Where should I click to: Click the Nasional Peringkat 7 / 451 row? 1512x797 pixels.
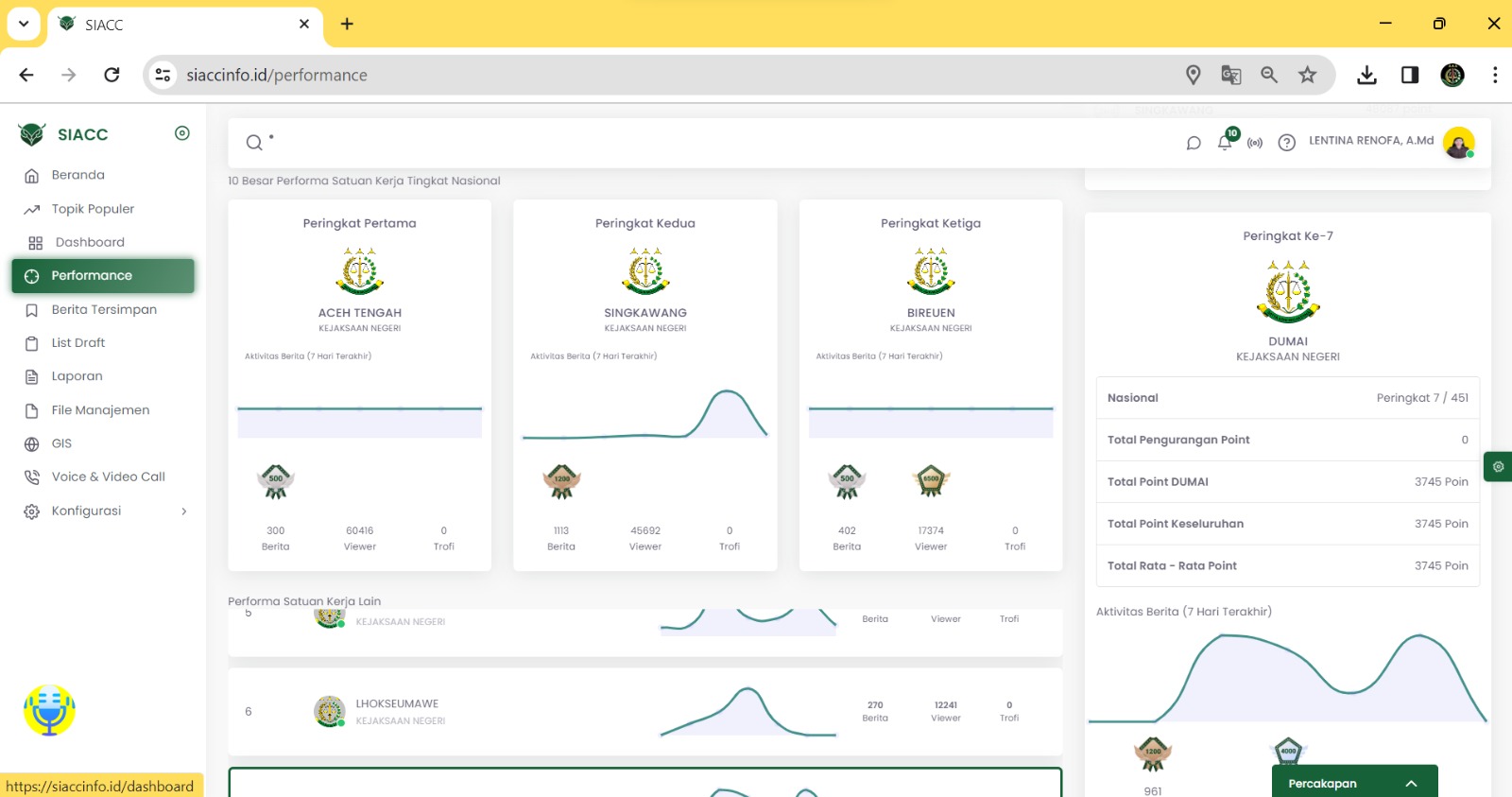pyautogui.click(x=1288, y=398)
